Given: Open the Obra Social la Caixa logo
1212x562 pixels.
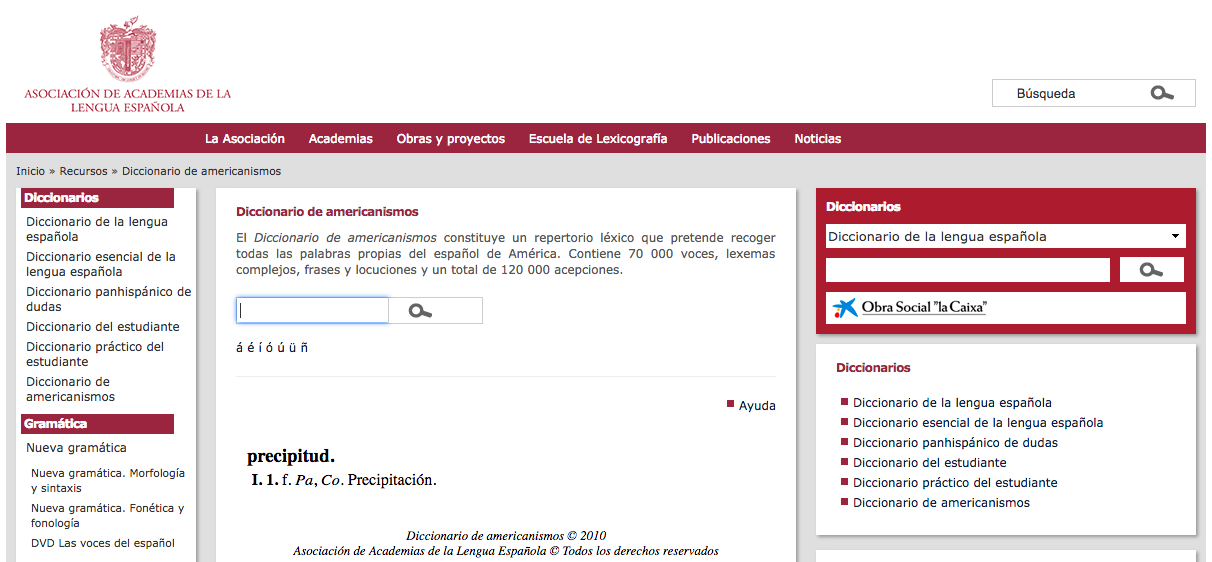Looking at the screenshot, I should [911, 308].
